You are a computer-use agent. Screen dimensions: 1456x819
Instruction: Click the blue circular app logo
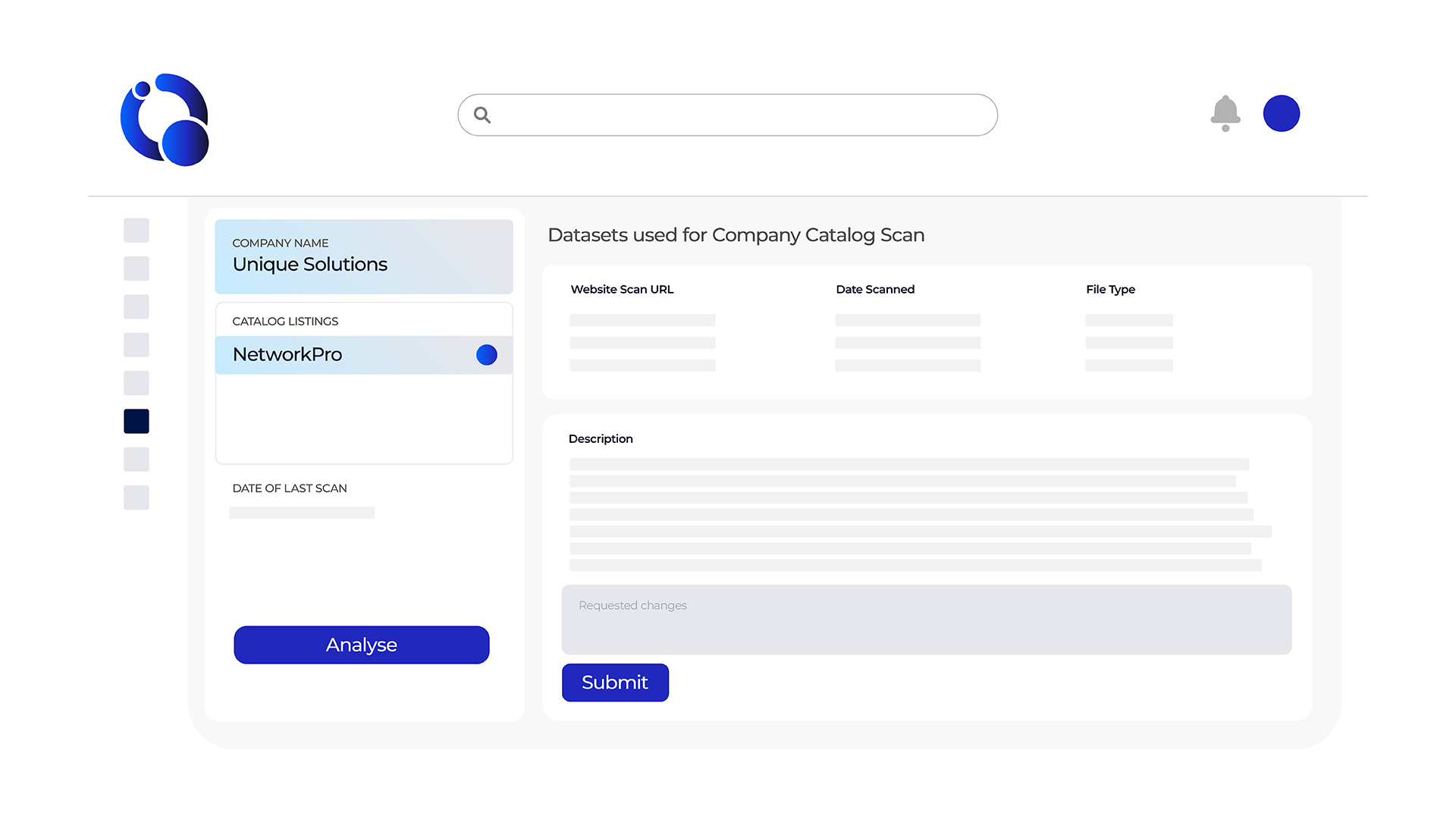pyautogui.click(x=165, y=120)
